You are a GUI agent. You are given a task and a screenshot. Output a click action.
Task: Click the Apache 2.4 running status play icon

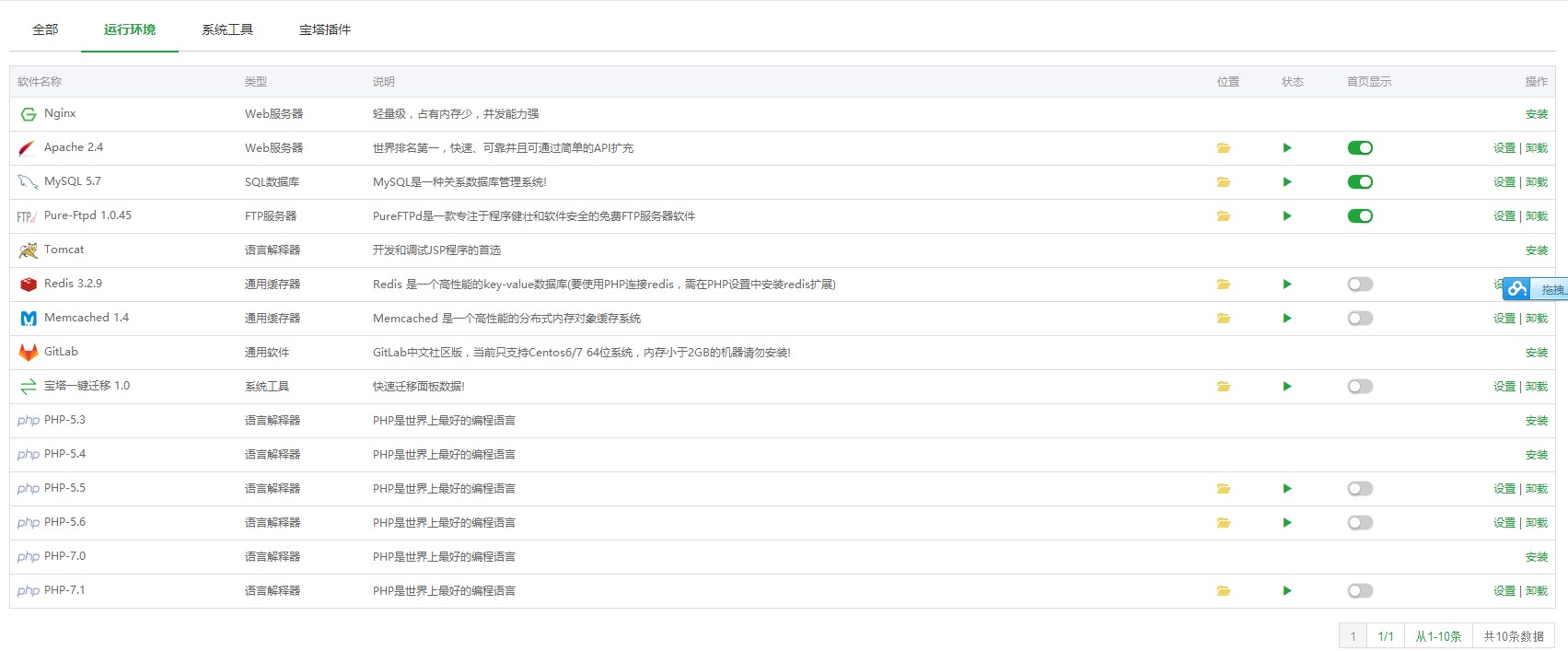(x=1287, y=148)
